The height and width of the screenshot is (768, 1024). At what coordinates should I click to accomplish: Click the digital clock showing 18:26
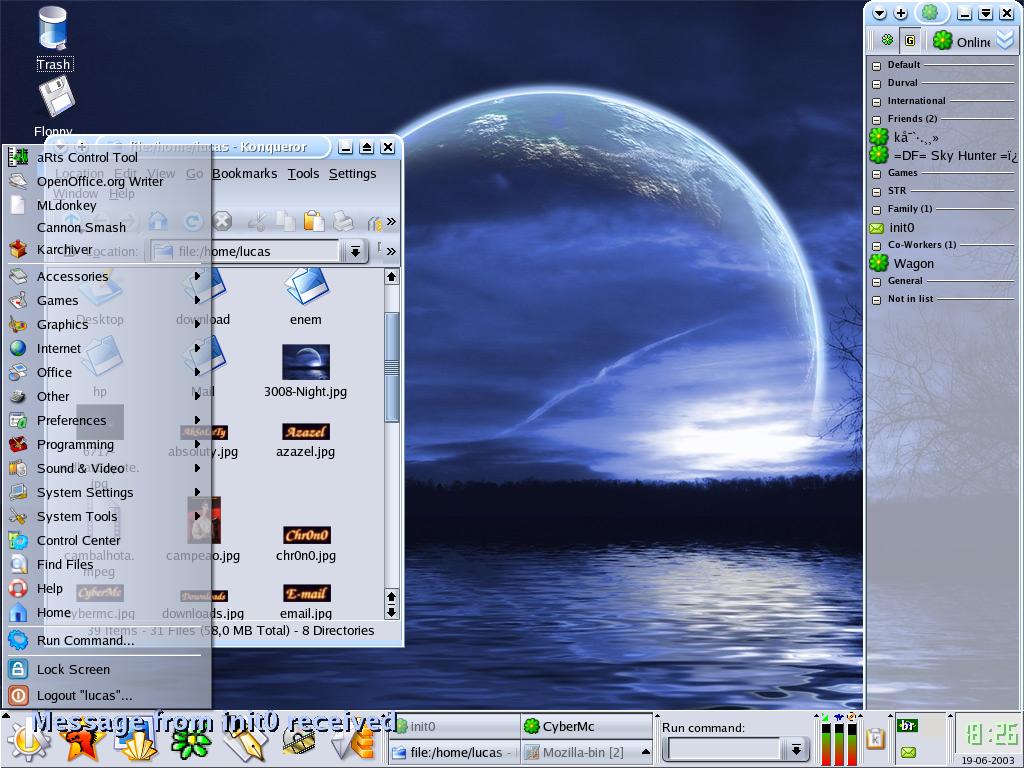[x=991, y=734]
